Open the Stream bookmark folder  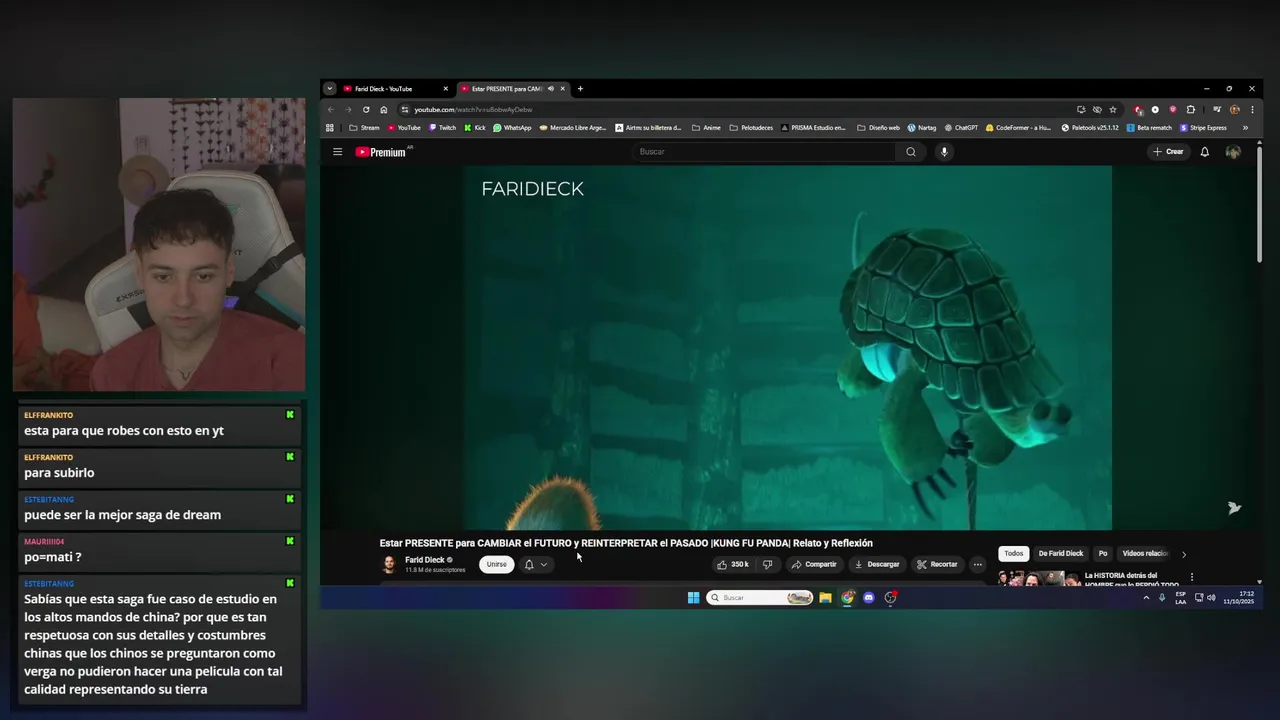pos(364,128)
